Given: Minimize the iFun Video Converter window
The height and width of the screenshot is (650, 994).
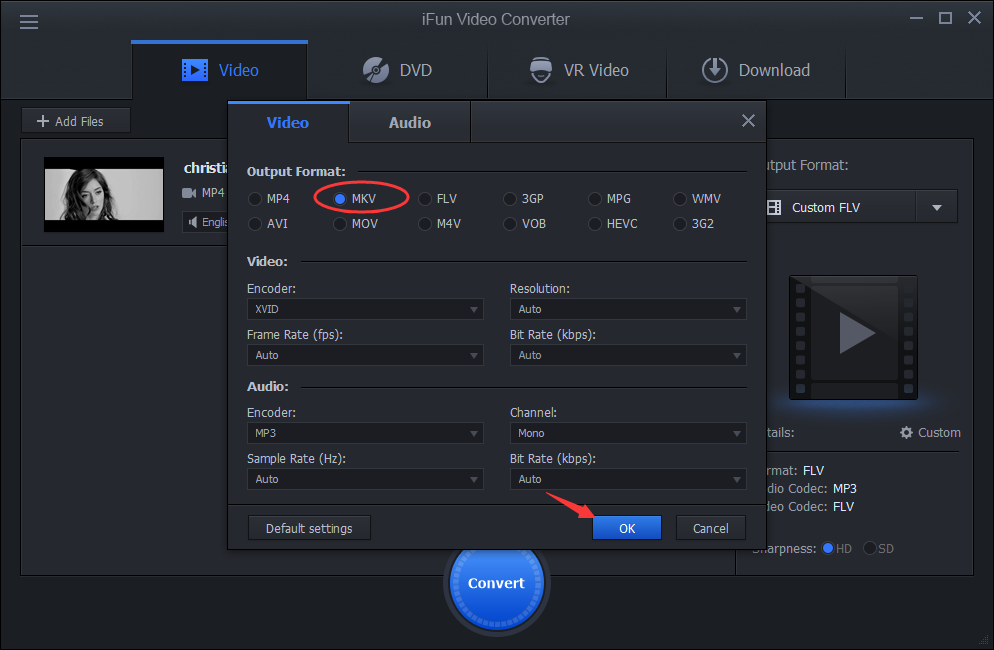Looking at the screenshot, I should tap(916, 18).
